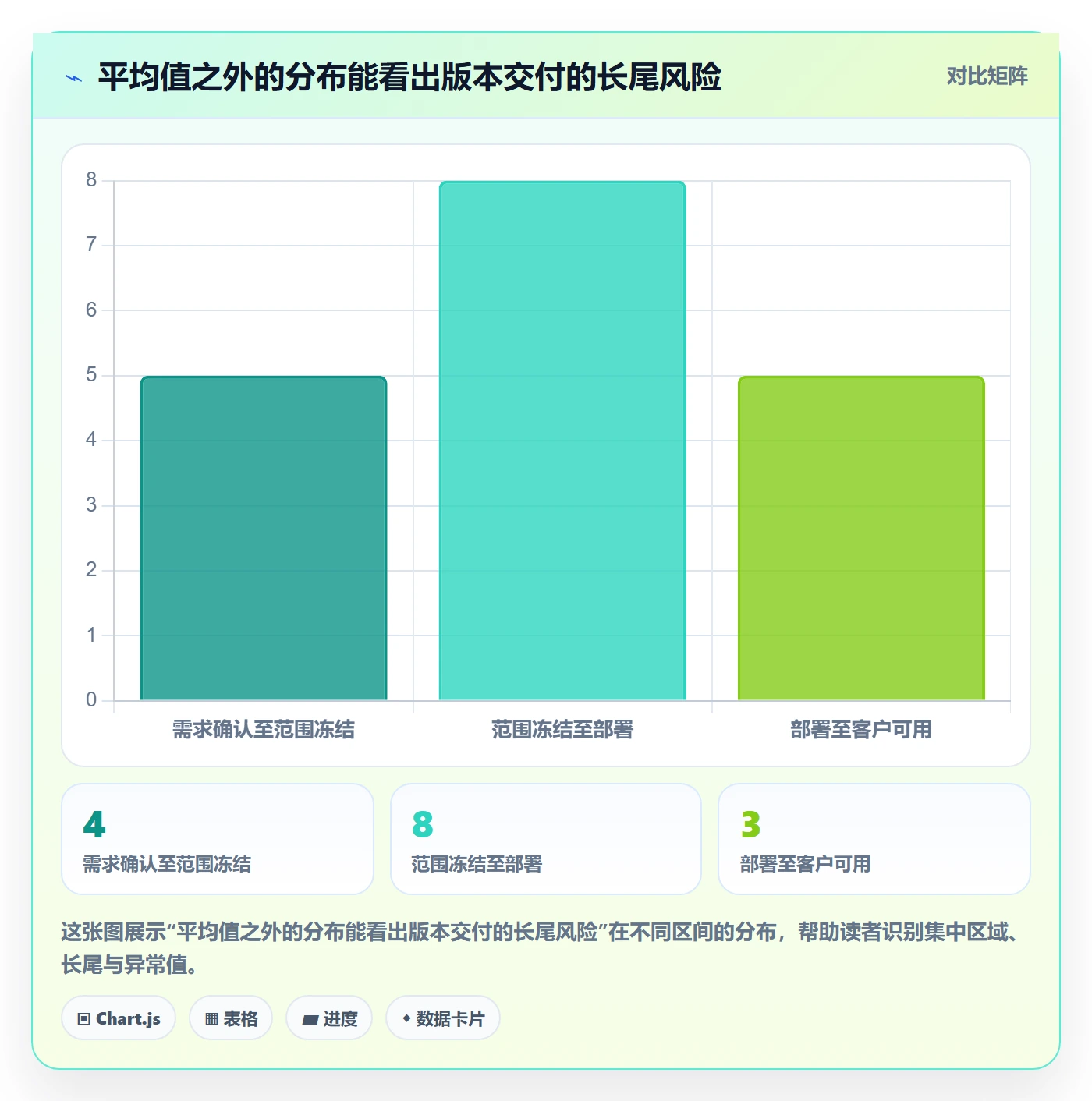Click the lightning icon beside the title
Screen dimensions: 1092x1101
74,78
